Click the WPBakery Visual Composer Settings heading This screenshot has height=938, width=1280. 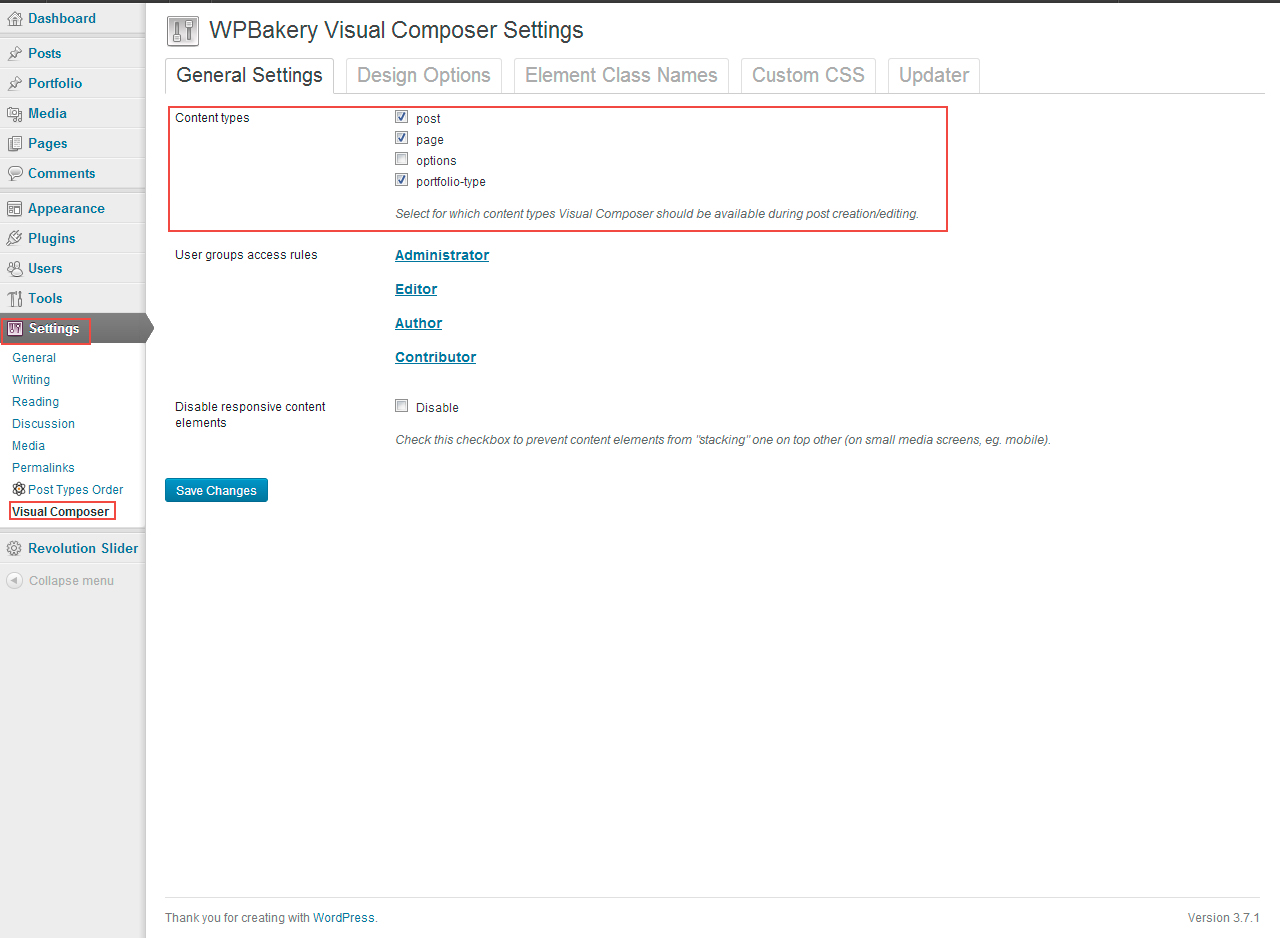396,30
